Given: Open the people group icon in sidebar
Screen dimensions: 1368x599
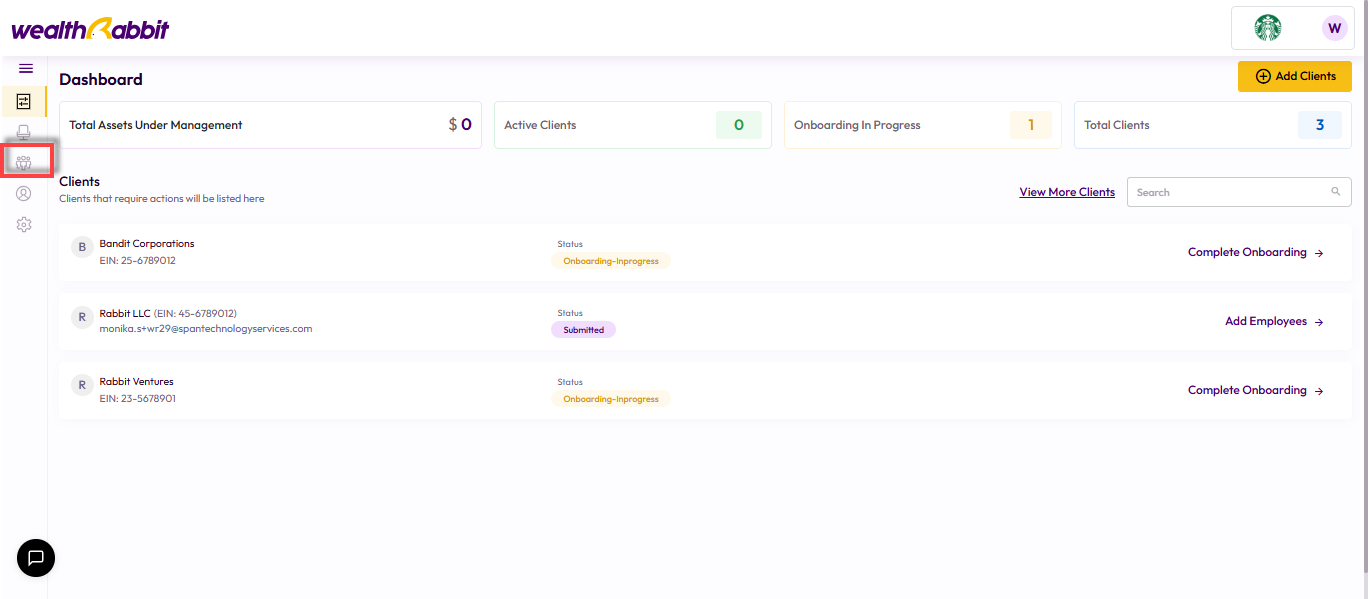Looking at the screenshot, I should pos(24,162).
